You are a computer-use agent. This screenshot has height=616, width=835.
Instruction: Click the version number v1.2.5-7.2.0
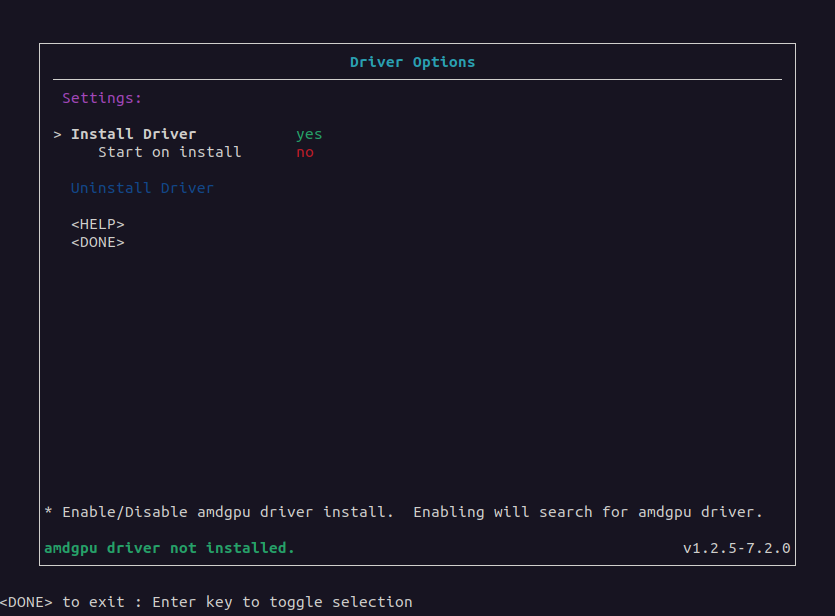point(736,548)
